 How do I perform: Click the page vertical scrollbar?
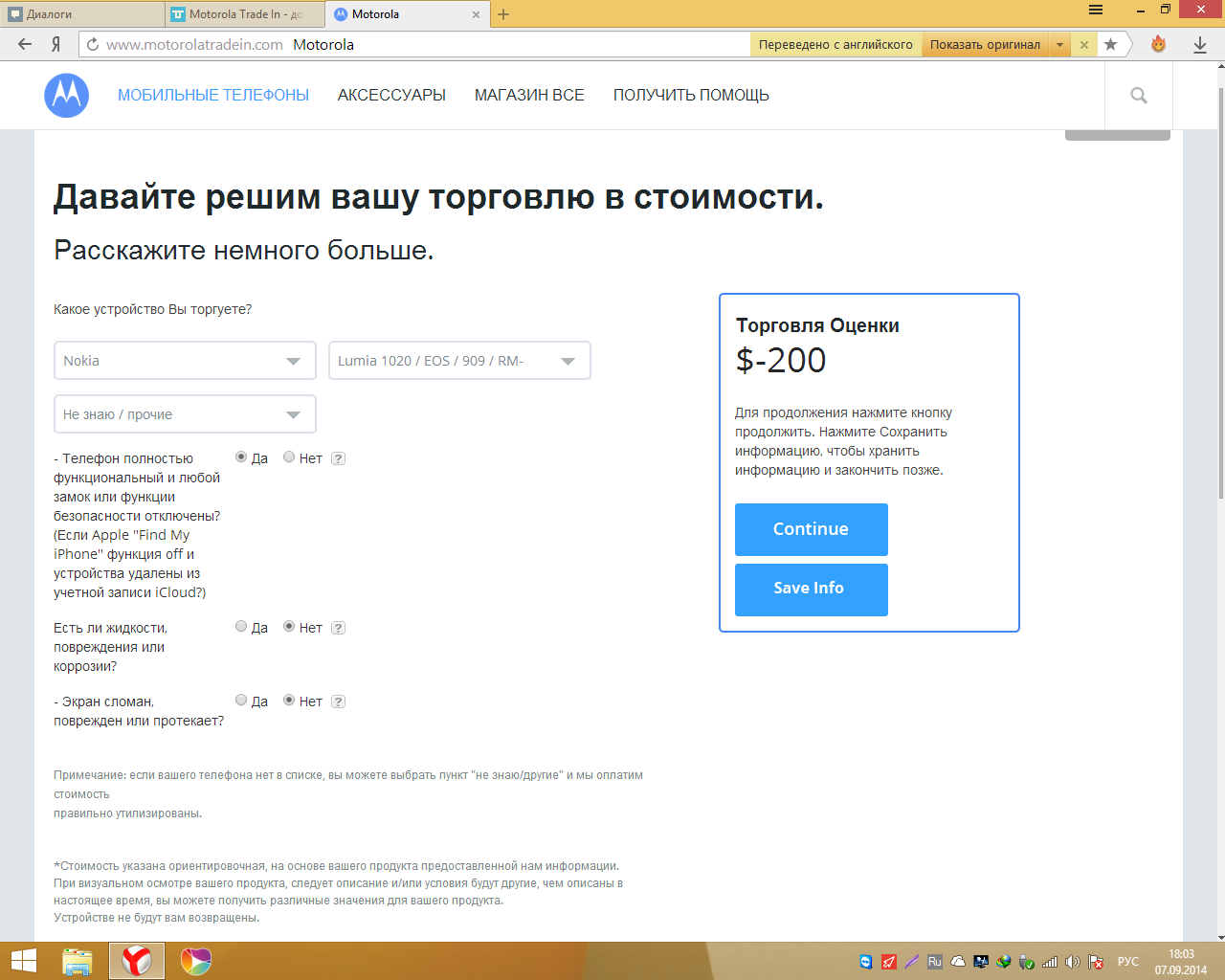point(1220,292)
